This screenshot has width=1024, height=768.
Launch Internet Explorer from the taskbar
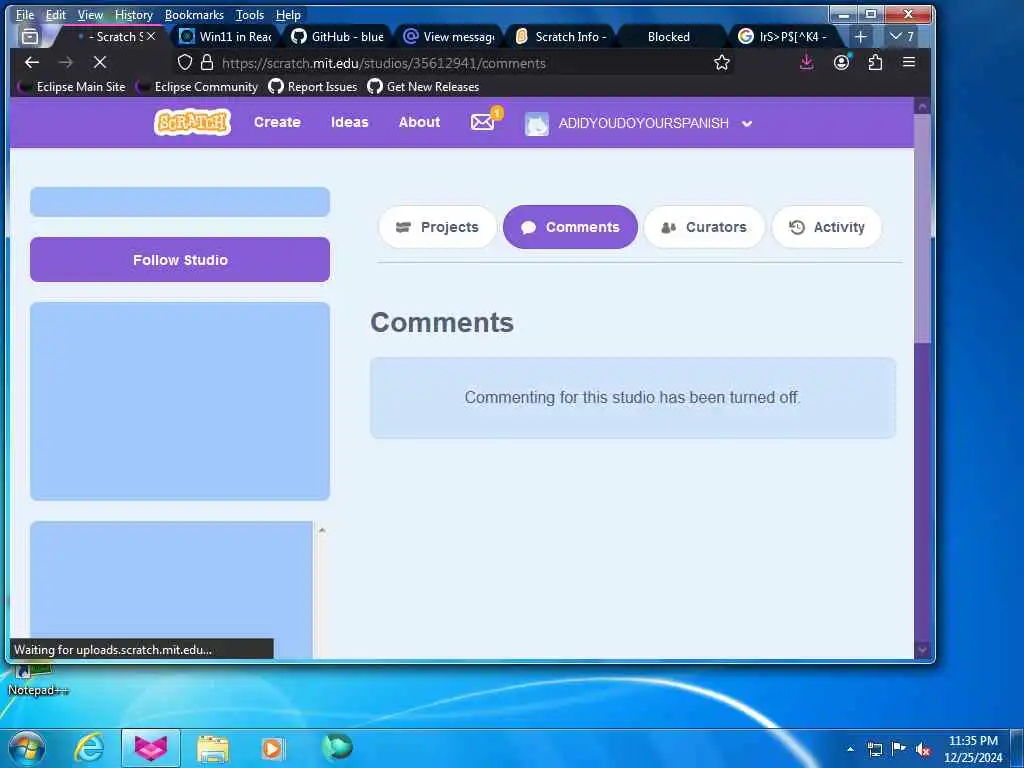coord(88,748)
